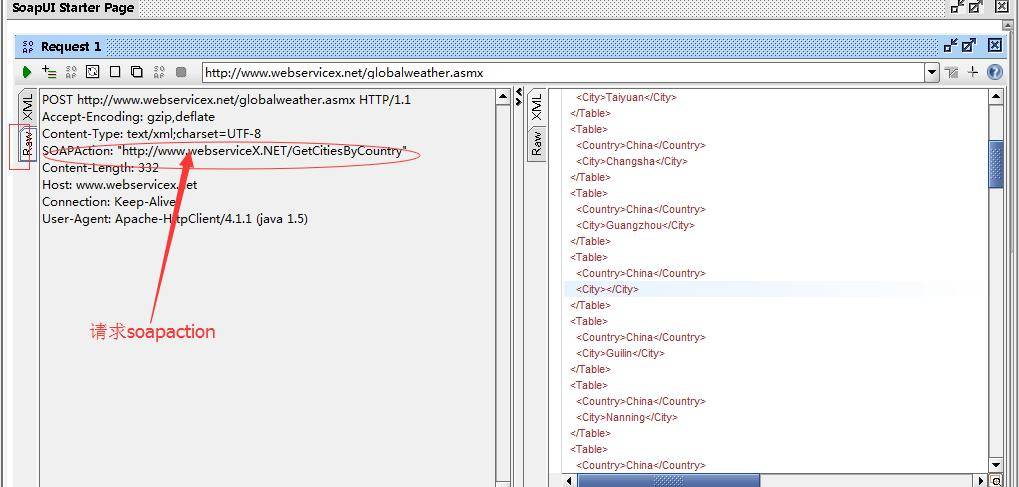
Task: Clone this request using overlapping squares icon
Action: click(x=137, y=72)
